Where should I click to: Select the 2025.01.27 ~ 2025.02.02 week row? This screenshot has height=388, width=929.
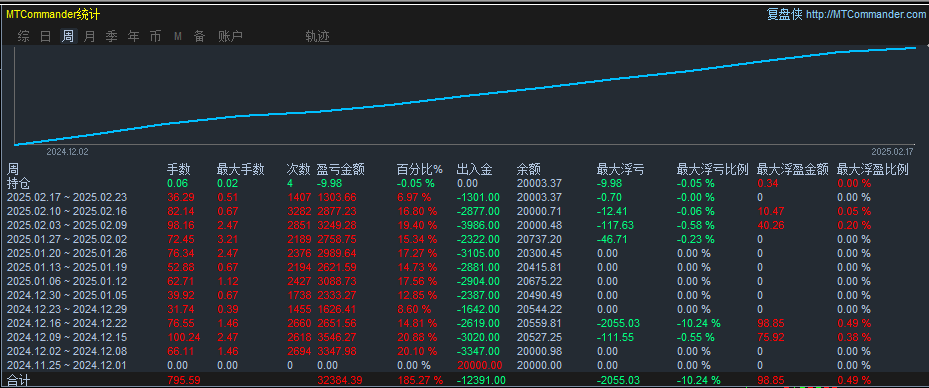[464, 239]
